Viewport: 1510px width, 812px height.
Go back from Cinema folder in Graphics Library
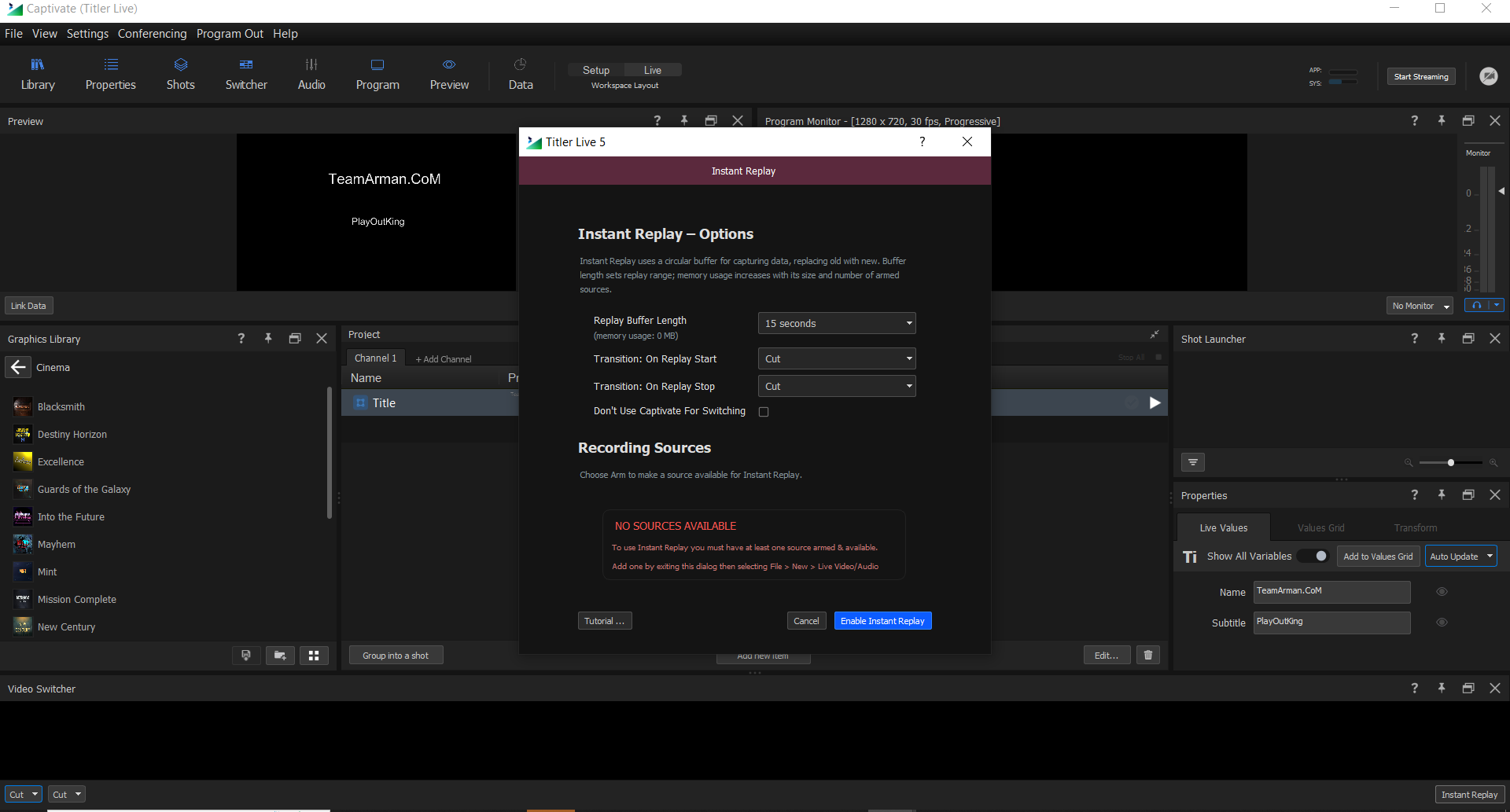pyautogui.click(x=18, y=367)
